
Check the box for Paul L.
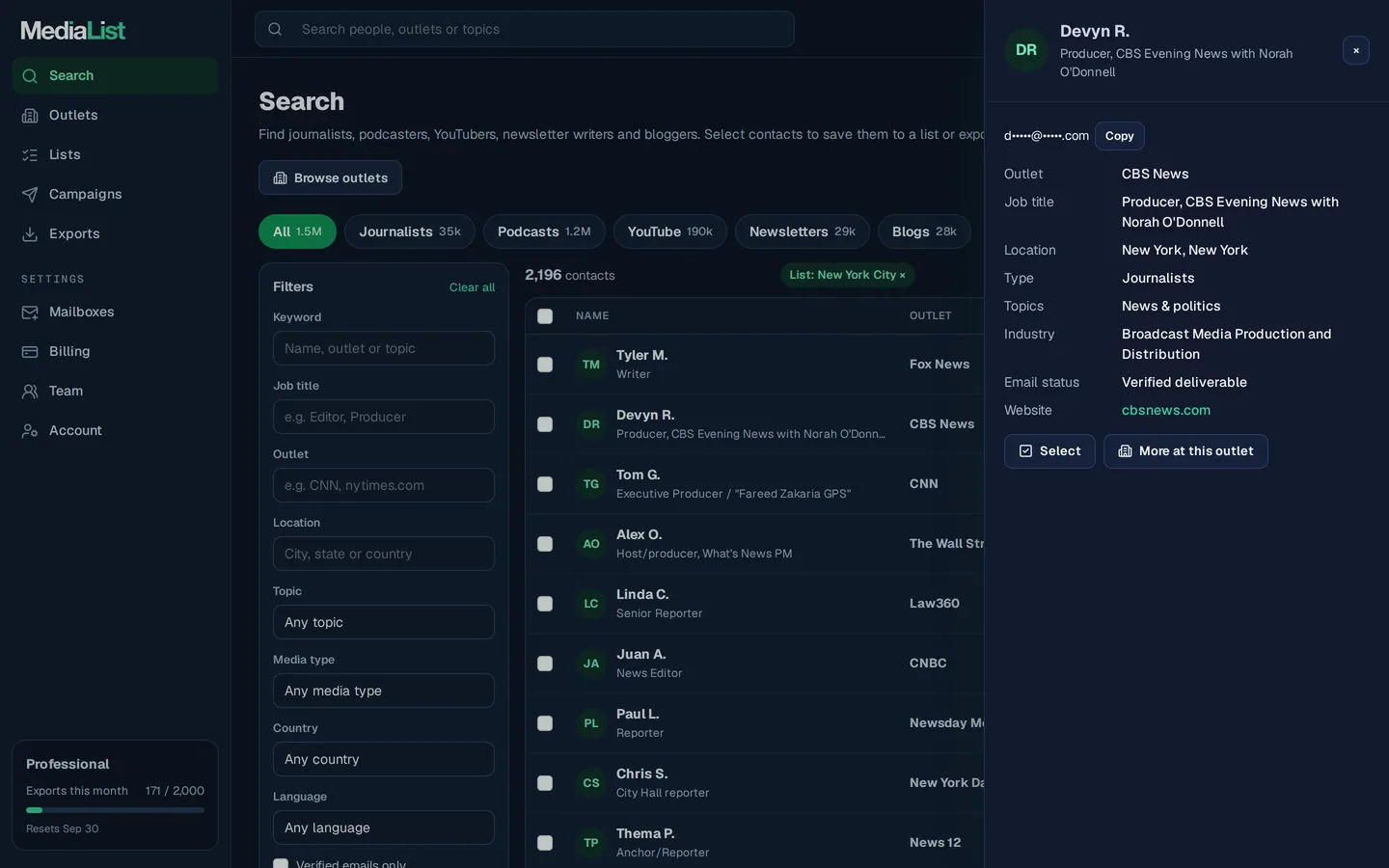pyautogui.click(x=545, y=723)
